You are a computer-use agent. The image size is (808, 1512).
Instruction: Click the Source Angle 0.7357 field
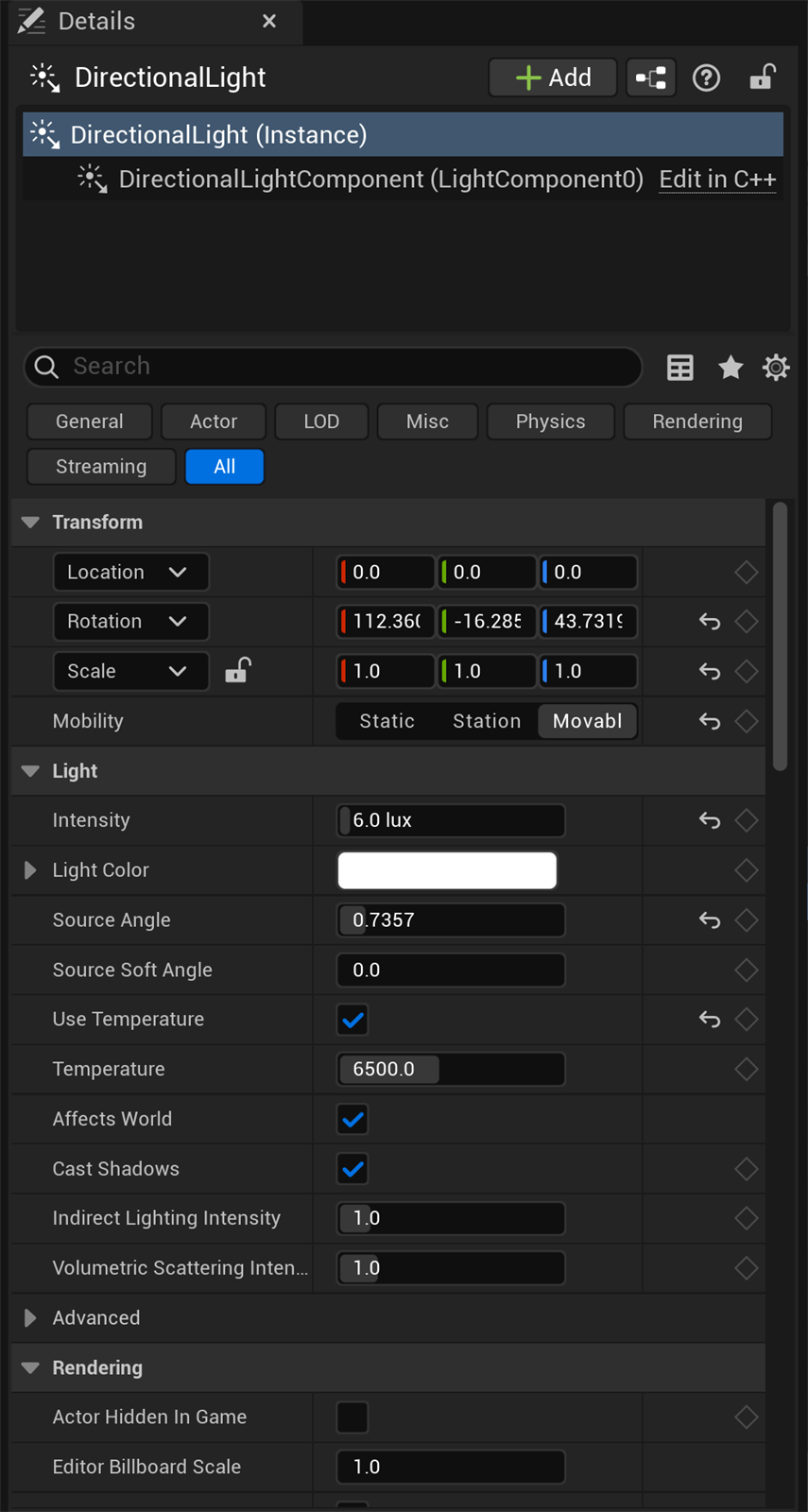(x=451, y=919)
